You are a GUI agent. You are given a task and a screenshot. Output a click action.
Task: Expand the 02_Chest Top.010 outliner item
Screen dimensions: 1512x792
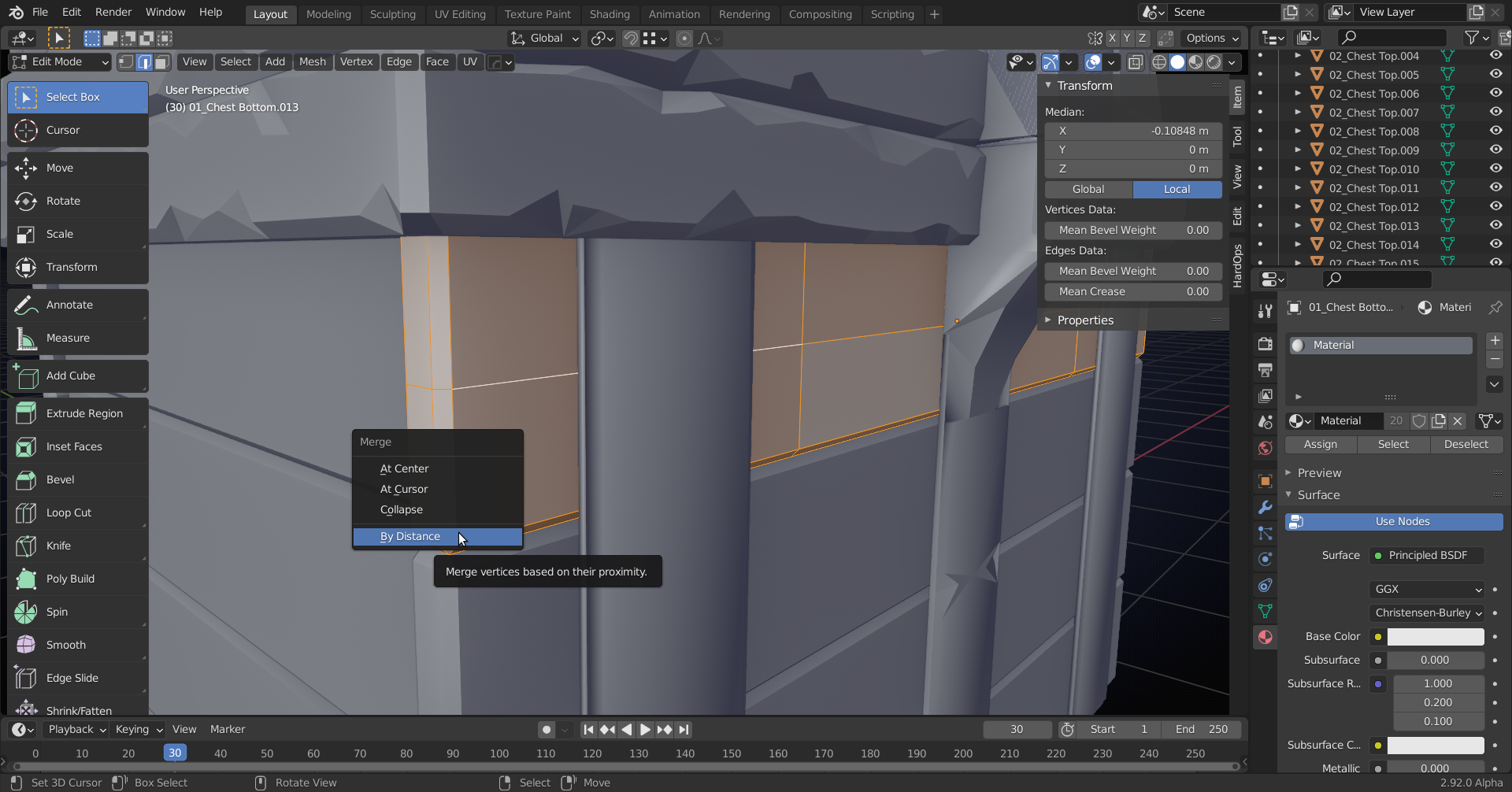(x=1298, y=168)
